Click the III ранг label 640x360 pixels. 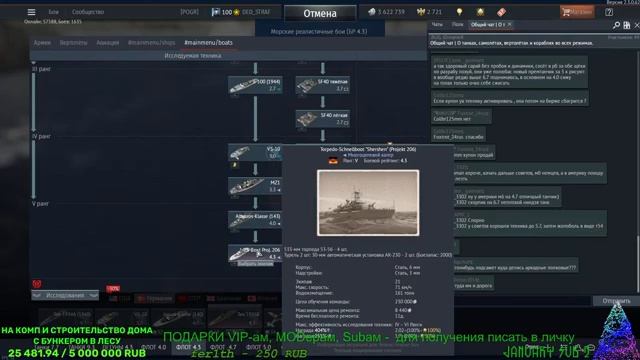click(41, 69)
